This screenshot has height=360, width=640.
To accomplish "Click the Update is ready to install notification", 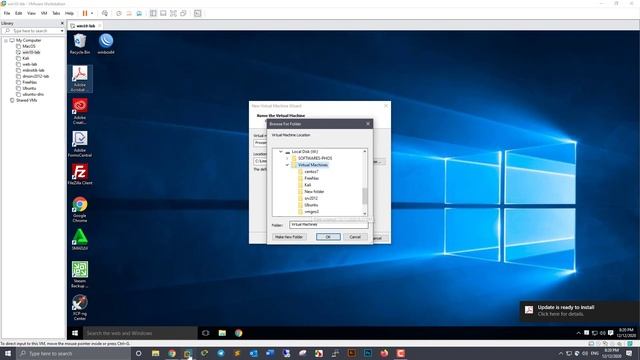I will 579,311.
